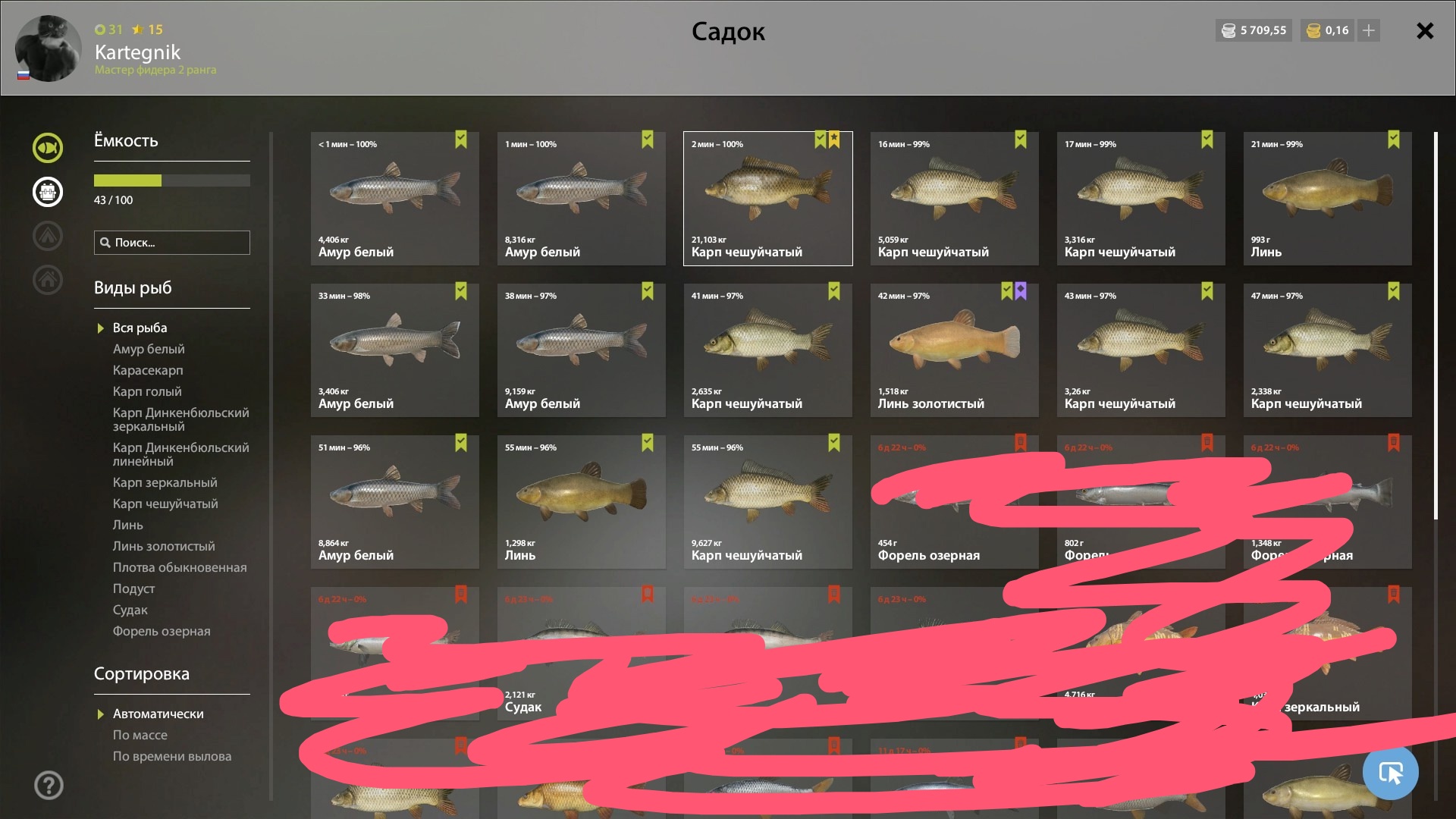Open the cafe orders sidebar icon
Screen dimensions: 1456x819
pos(47,191)
